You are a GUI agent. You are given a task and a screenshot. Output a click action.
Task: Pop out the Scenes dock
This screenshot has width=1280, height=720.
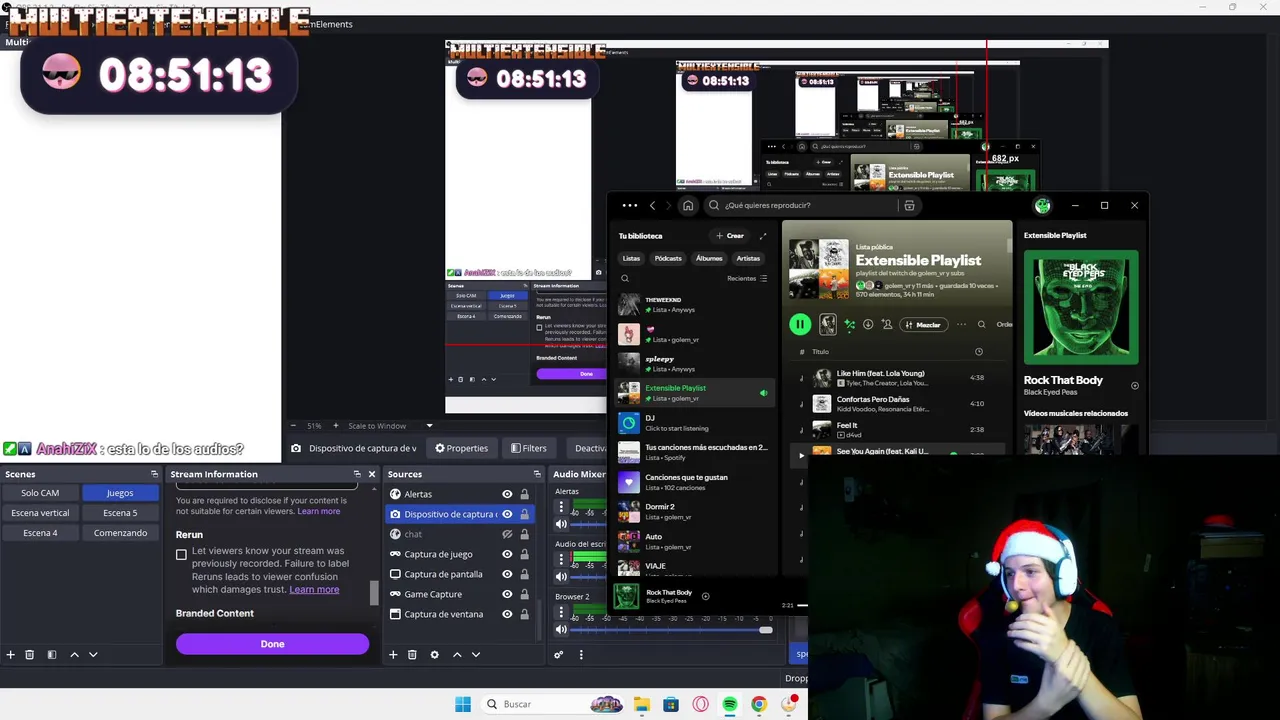click(154, 474)
